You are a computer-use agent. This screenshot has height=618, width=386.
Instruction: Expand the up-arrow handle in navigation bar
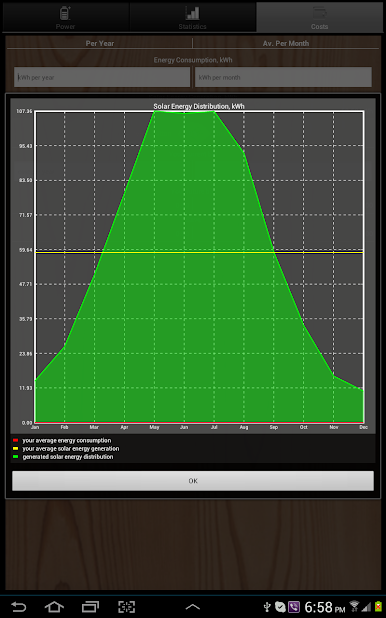[192, 607]
